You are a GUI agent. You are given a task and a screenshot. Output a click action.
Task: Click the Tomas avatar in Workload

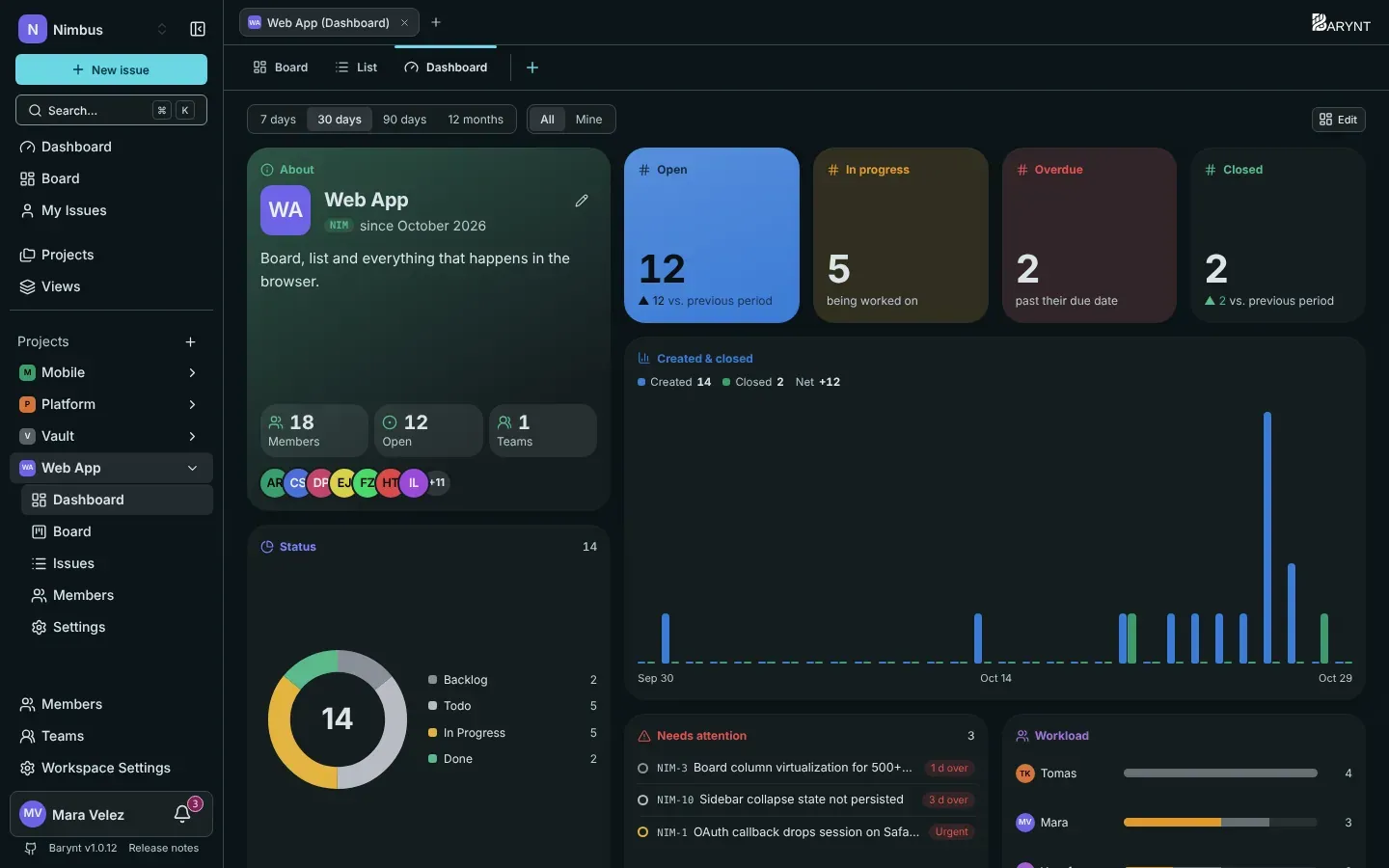(x=1024, y=773)
